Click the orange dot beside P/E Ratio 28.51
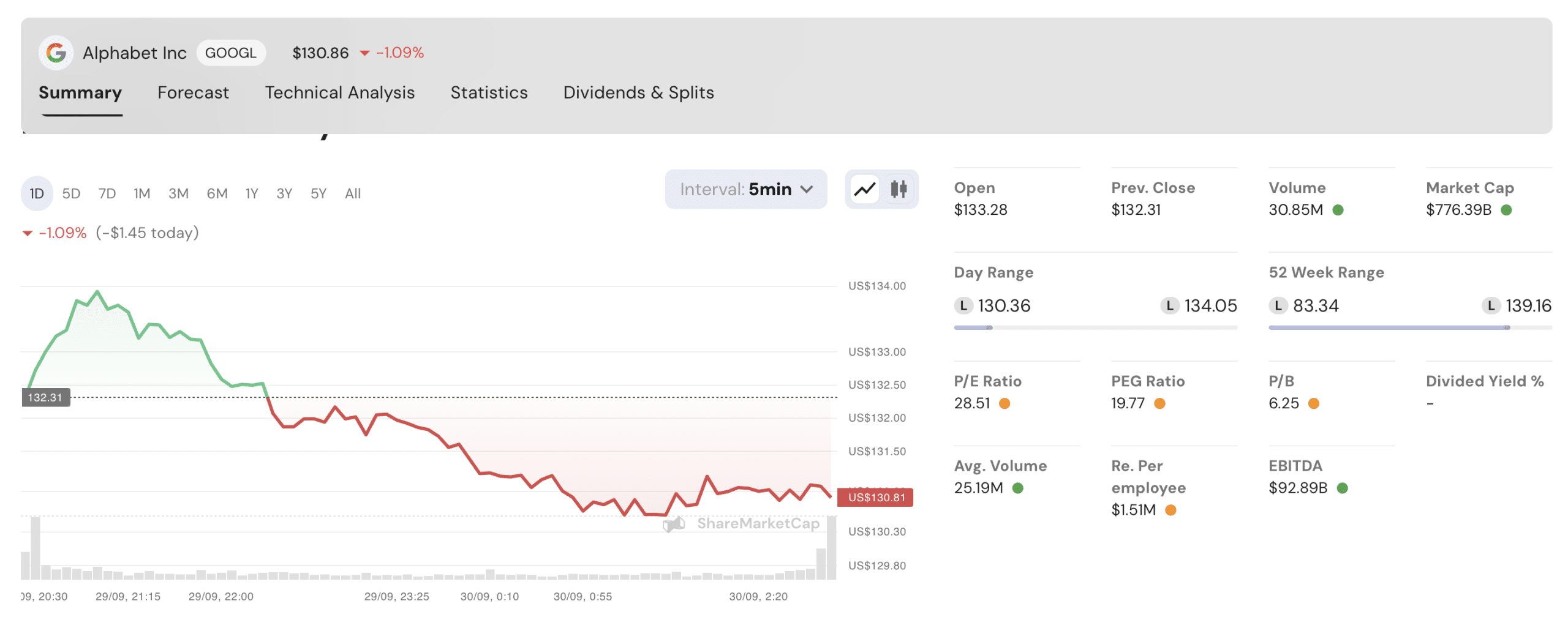This screenshot has height=620, width=1568. (x=1004, y=402)
